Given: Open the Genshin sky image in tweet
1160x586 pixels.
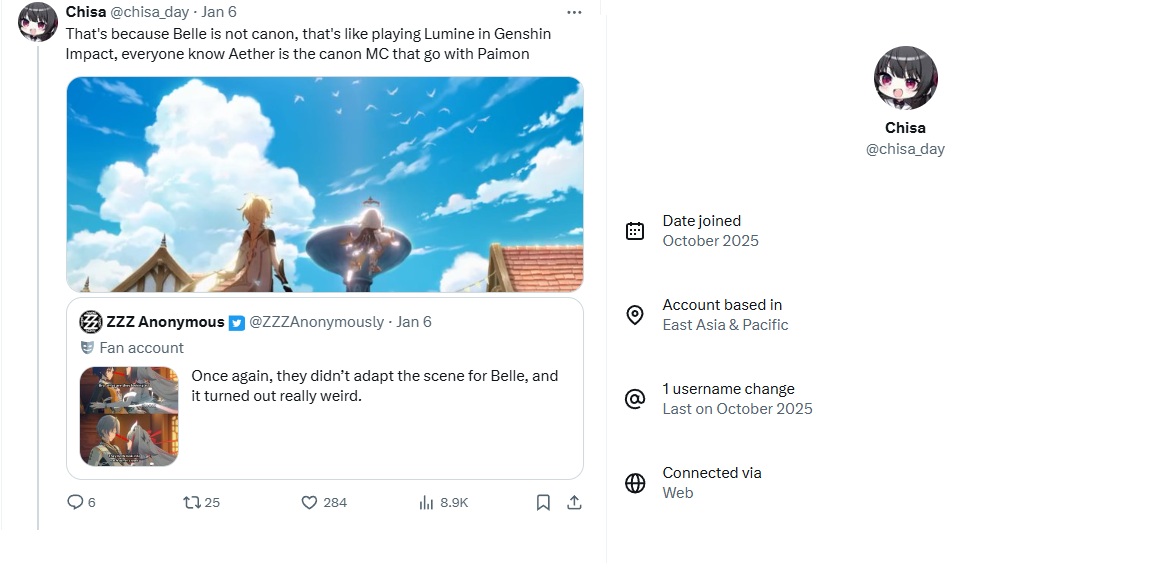Looking at the screenshot, I should tap(325, 184).
